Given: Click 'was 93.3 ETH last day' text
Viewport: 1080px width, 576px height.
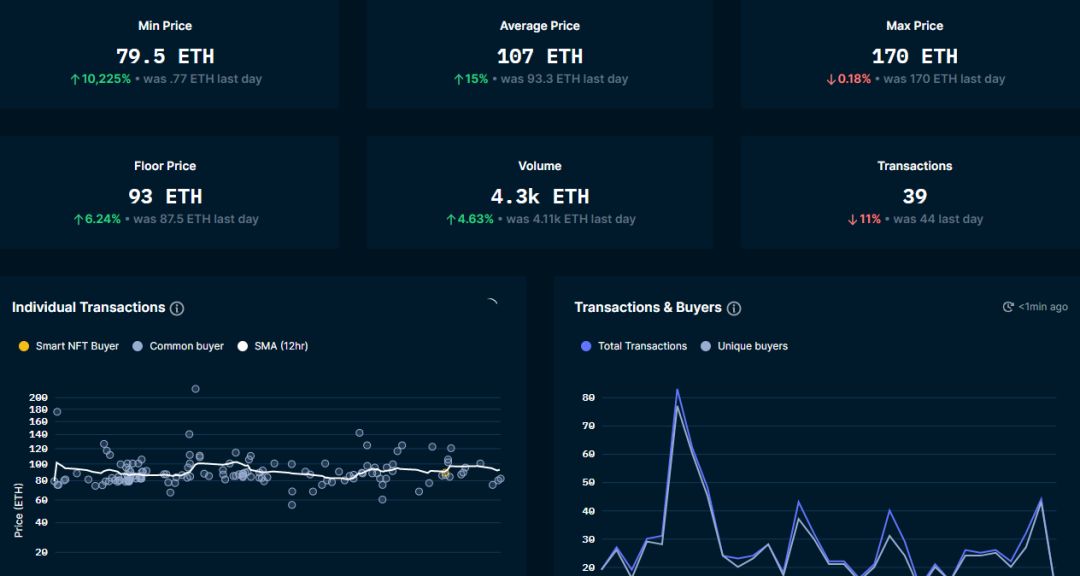Looking at the screenshot, I should [564, 79].
